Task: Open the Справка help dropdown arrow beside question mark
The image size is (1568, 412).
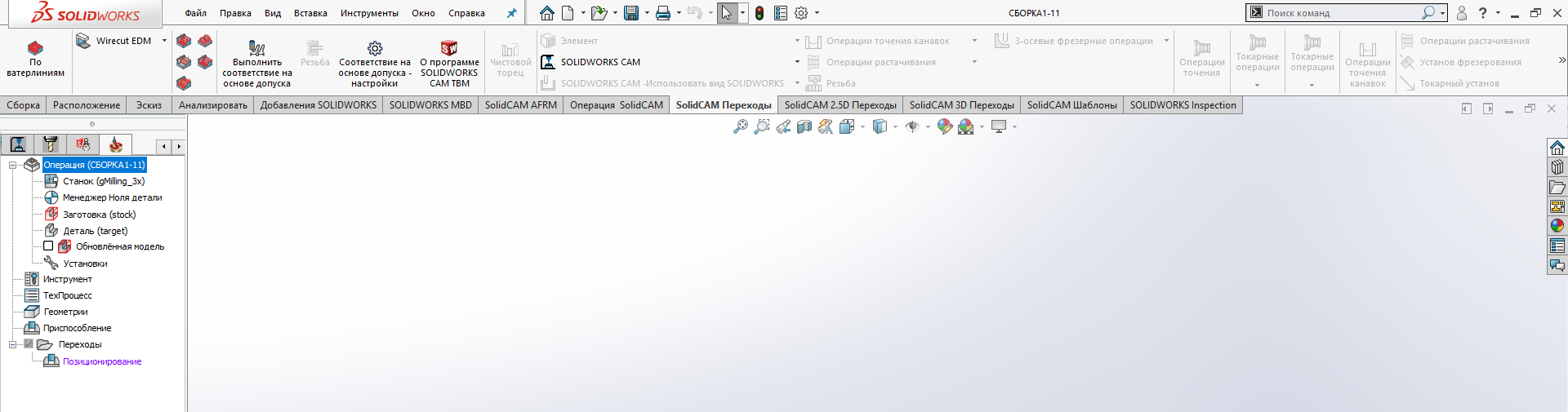Action: [x=1498, y=13]
